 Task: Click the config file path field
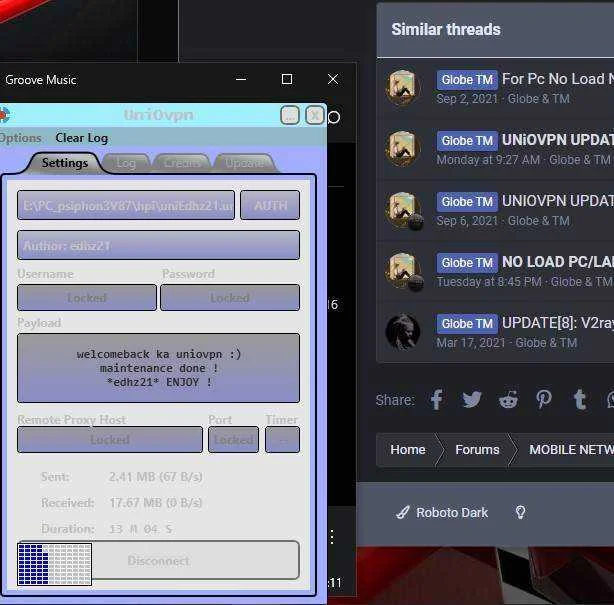(x=126, y=205)
